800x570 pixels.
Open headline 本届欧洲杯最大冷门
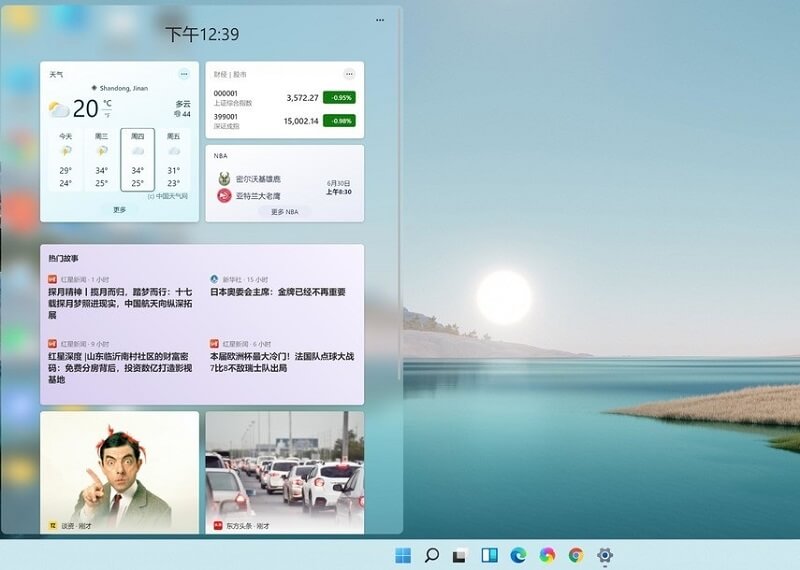pos(282,362)
